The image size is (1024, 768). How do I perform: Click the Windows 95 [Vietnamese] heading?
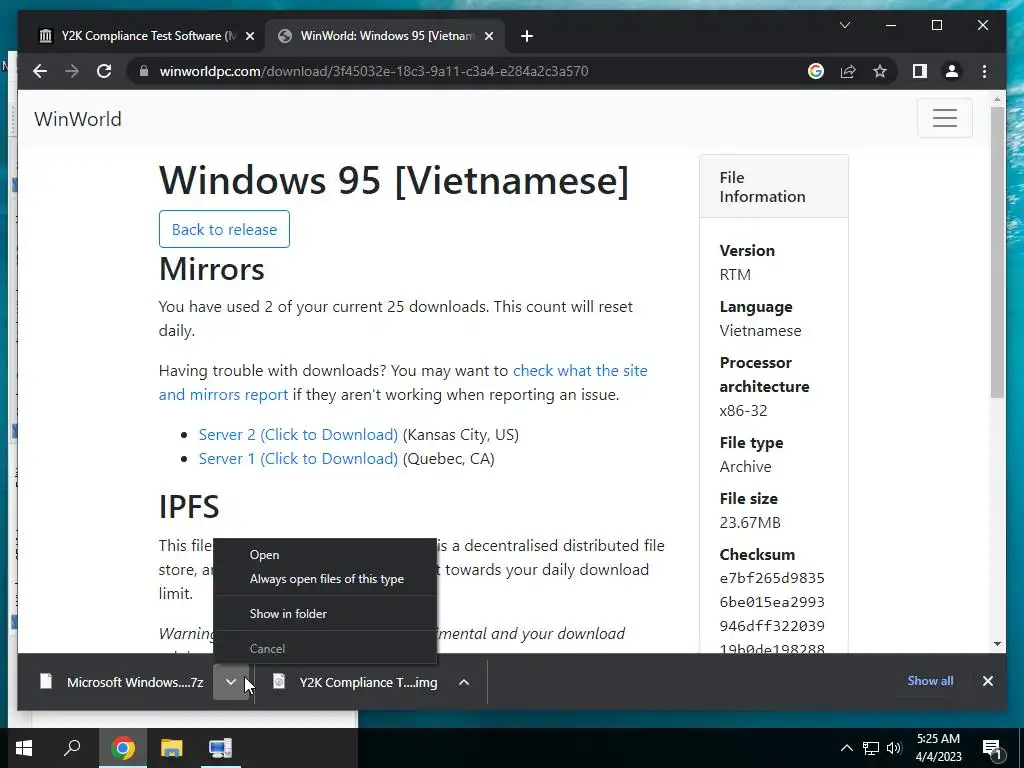click(394, 180)
